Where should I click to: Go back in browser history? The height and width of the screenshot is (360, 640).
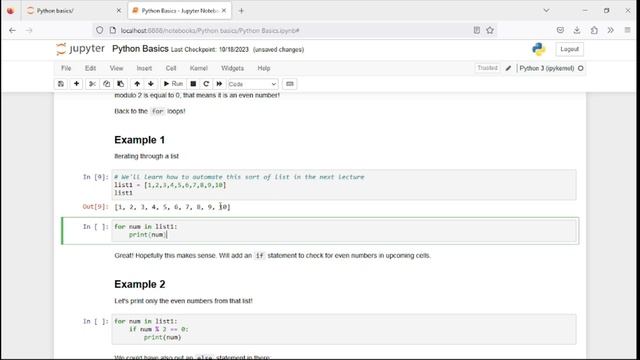[12, 30]
